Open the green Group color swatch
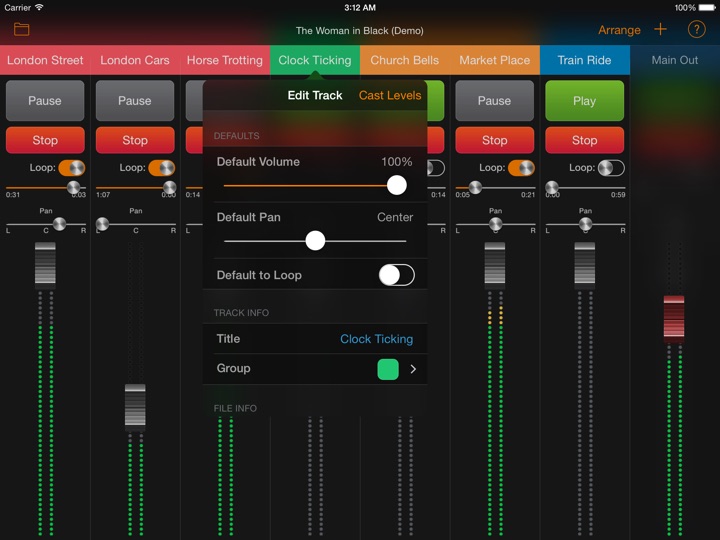The width and height of the screenshot is (720, 540). click(388, 369)
